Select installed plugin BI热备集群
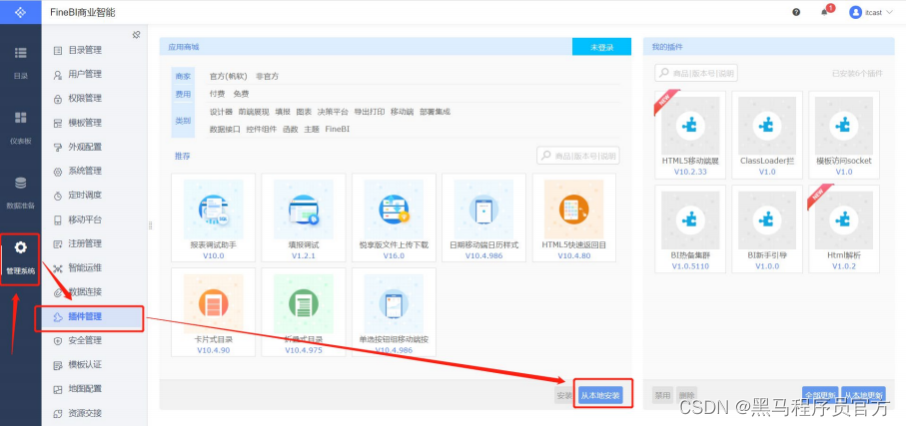Image resolution: width=906 pixels, height=426 pixels. point(690,229)
